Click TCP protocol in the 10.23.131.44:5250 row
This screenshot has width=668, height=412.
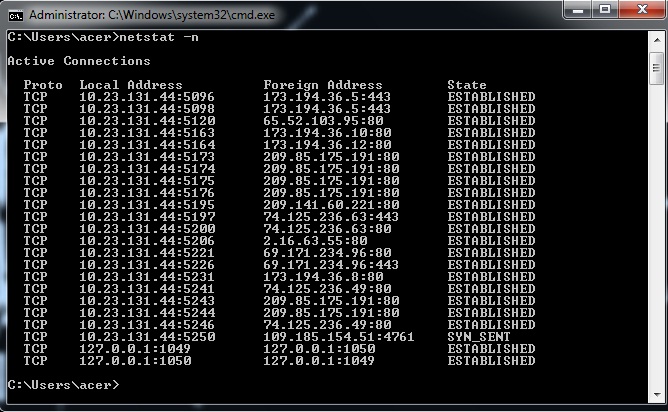(35, 337)
